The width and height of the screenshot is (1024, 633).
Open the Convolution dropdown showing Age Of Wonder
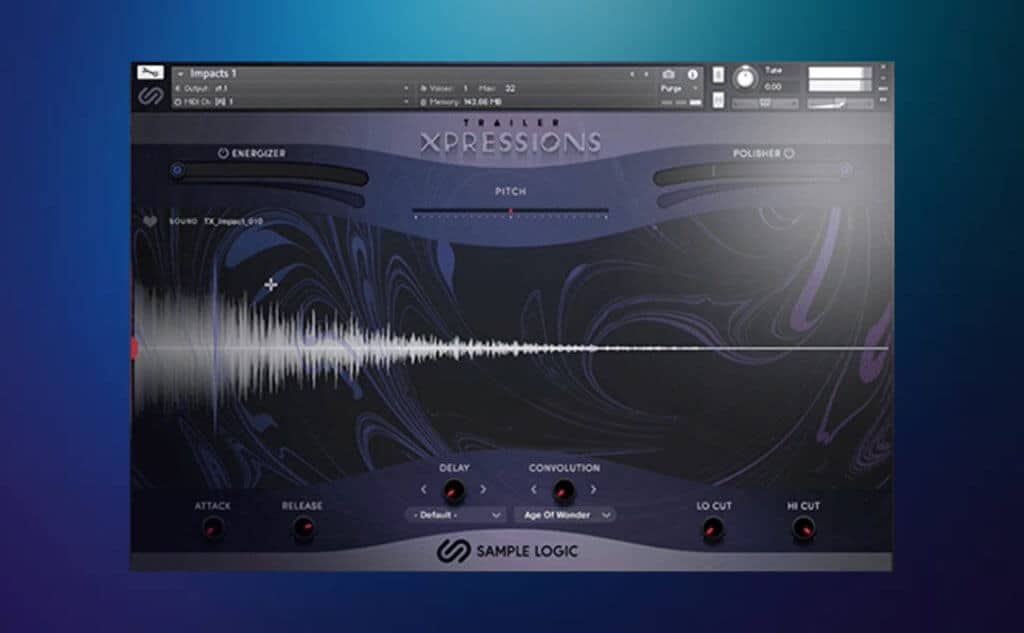coord(565,515)
